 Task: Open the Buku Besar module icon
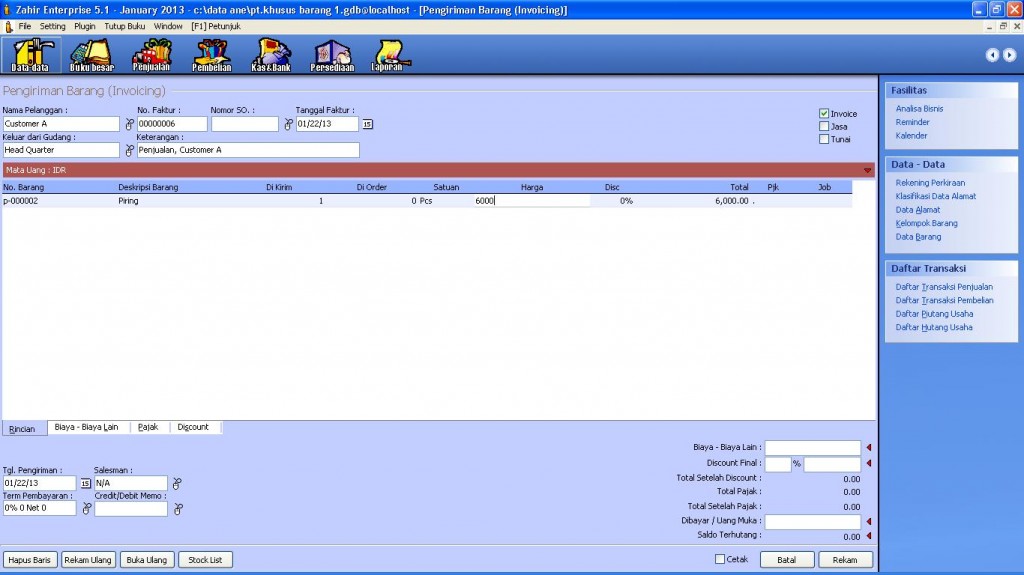(92, 54)
